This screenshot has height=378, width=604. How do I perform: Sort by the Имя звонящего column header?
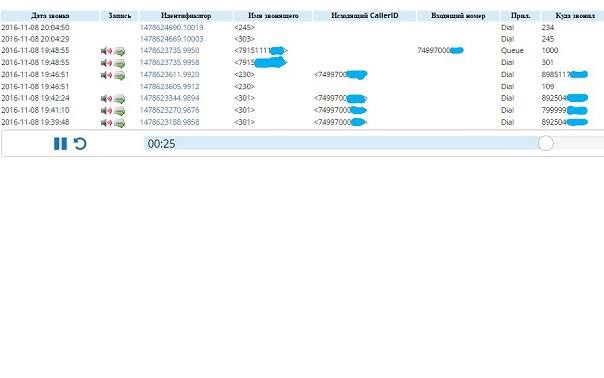click(273, 16)
